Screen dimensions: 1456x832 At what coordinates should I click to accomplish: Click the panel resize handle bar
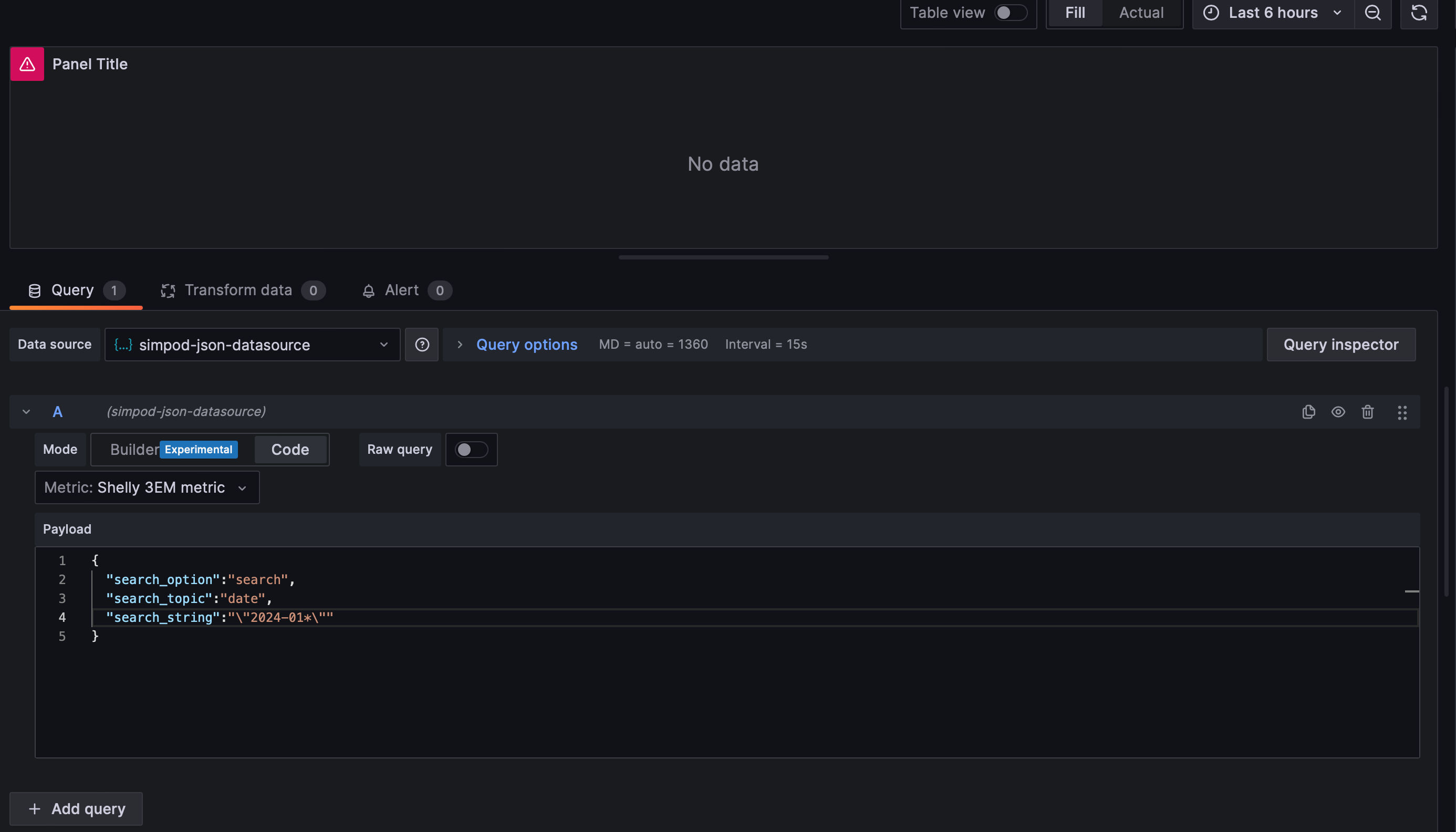point(723,258)
